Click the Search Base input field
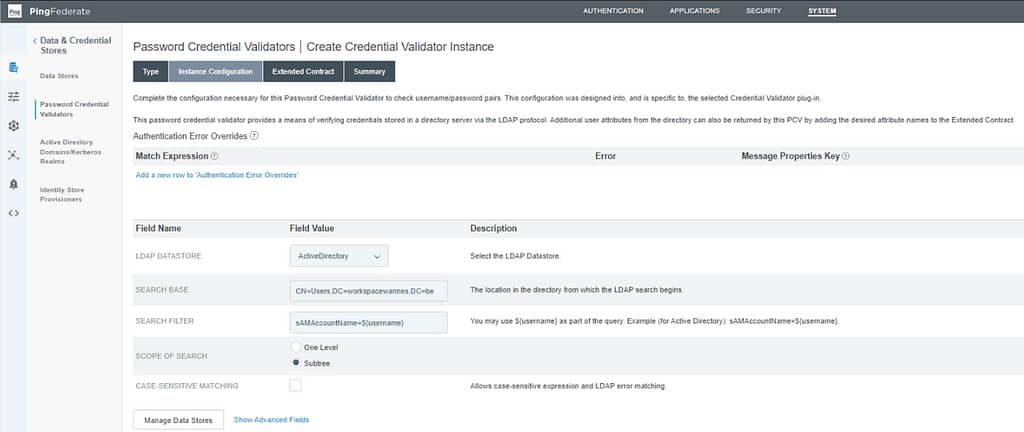The height and width of the screenshot is (432, 1024). point(368,290)
